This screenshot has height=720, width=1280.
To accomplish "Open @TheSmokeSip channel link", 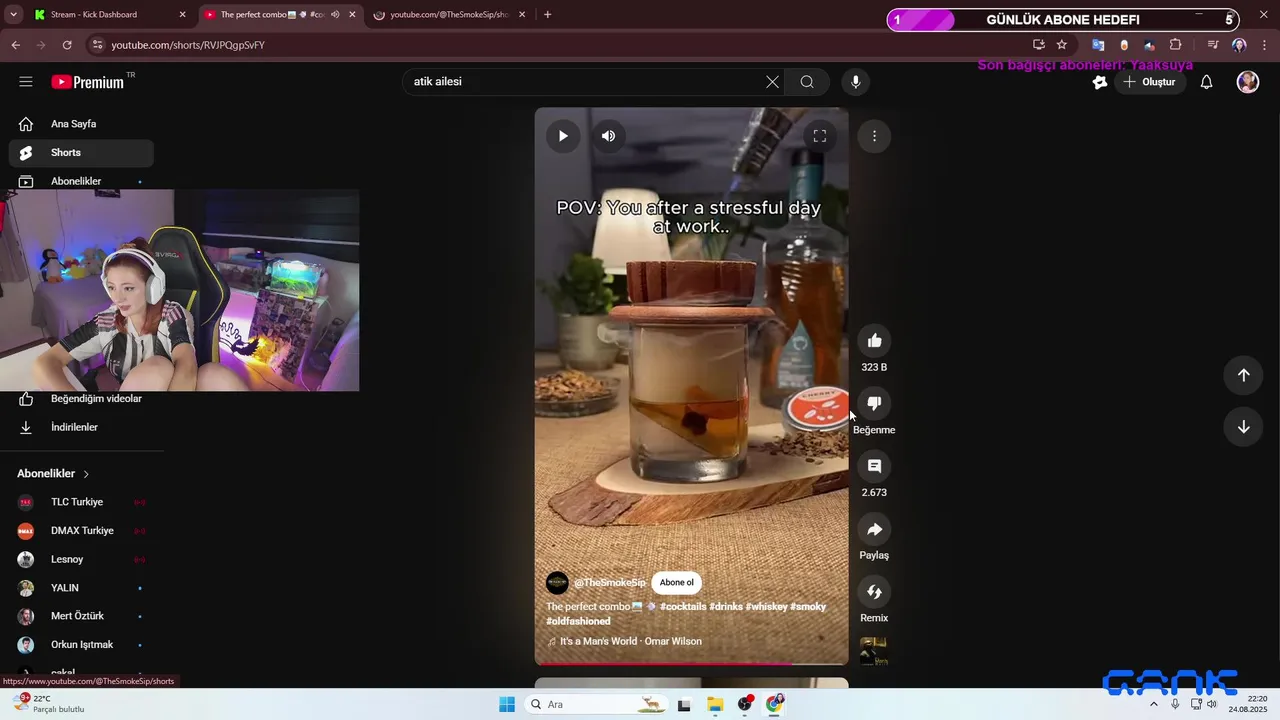I will pos(610,583).
